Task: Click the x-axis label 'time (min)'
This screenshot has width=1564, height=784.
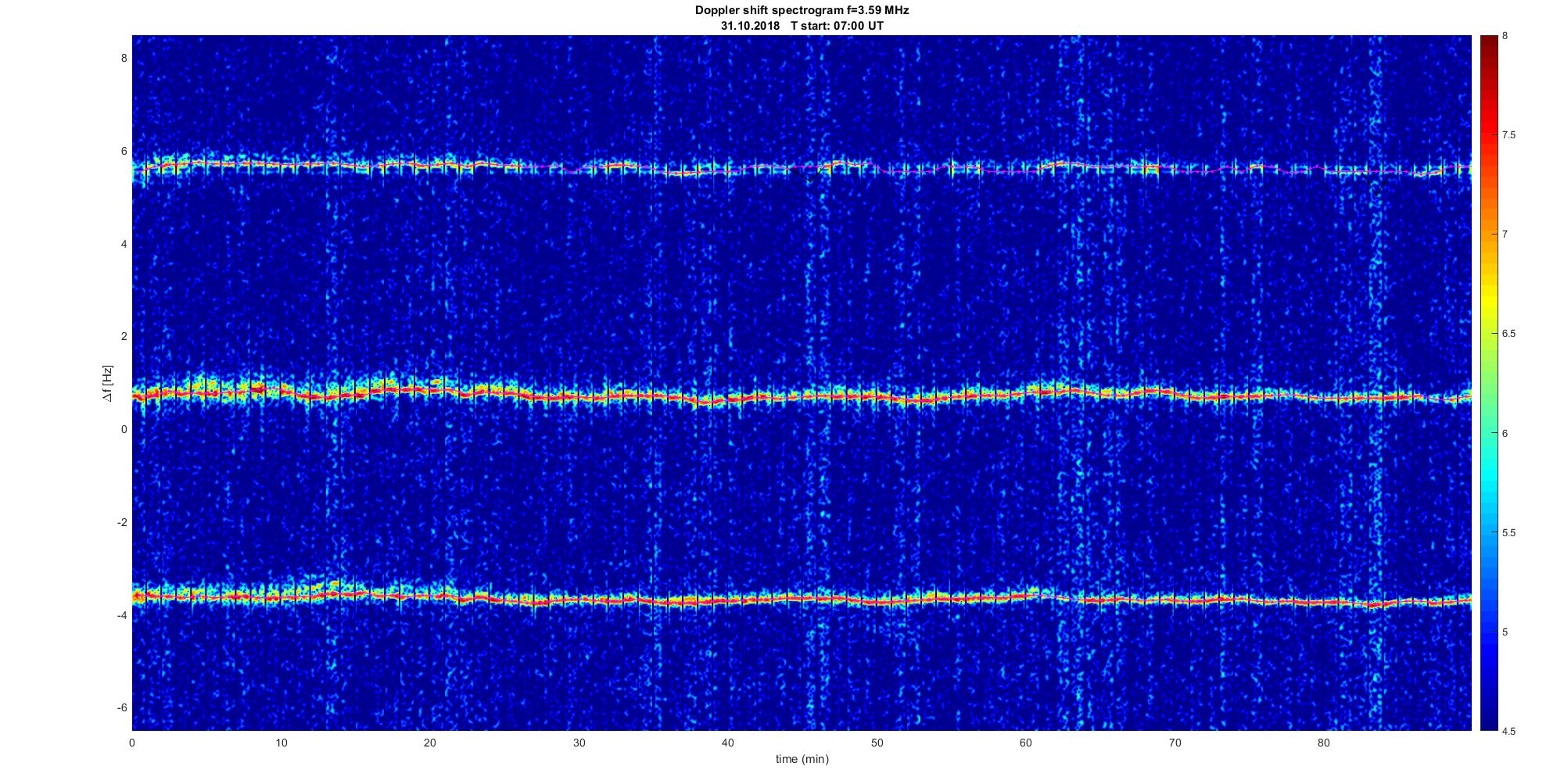Action: 802,759
